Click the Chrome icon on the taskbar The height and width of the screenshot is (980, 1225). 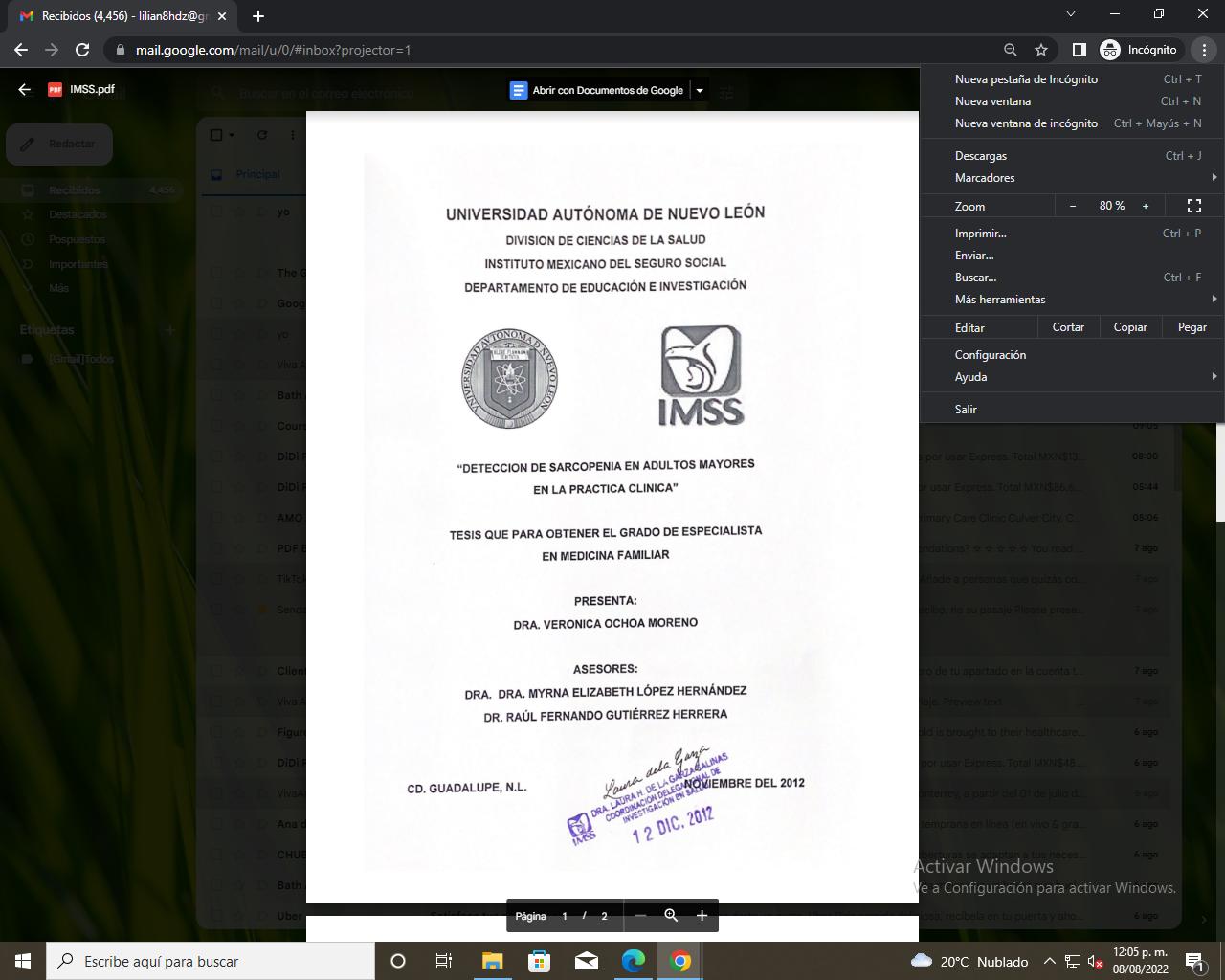click(680, 961)
